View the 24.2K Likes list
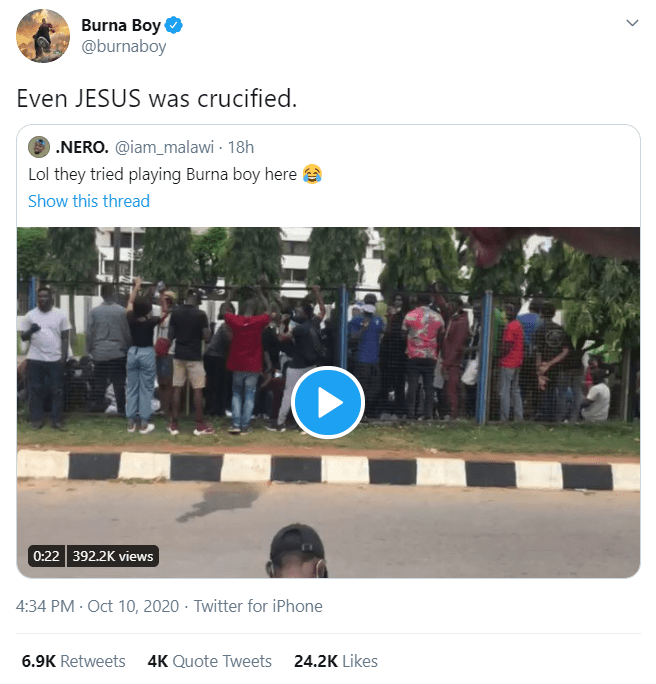 click(336, 661)
